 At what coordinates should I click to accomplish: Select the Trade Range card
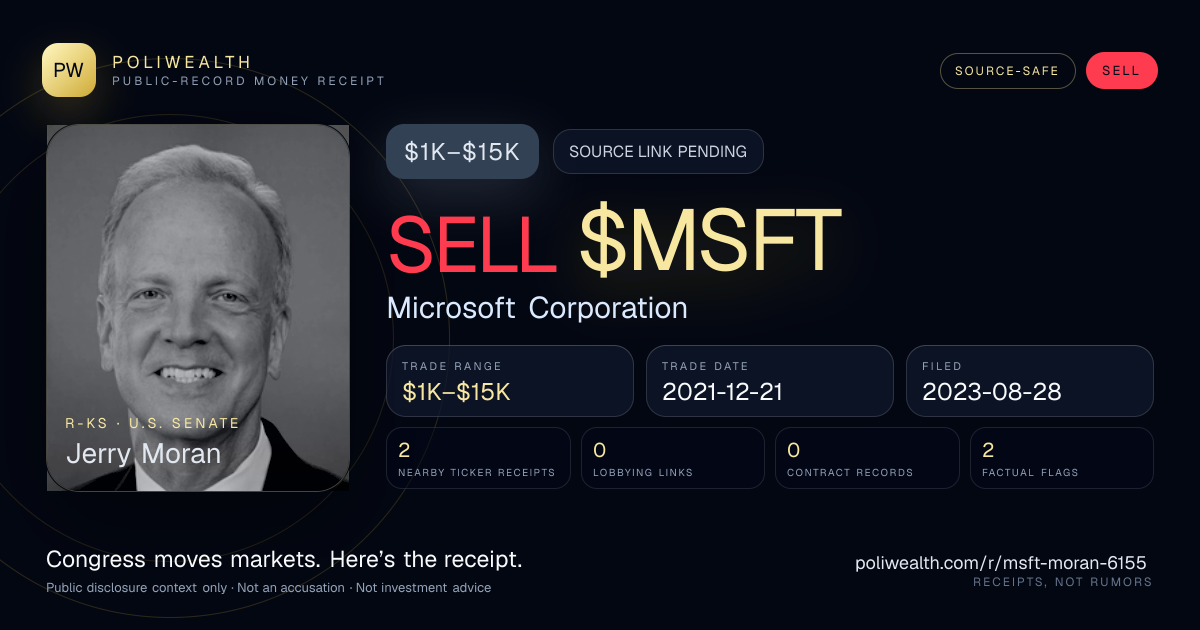click(x=510, y=381)
